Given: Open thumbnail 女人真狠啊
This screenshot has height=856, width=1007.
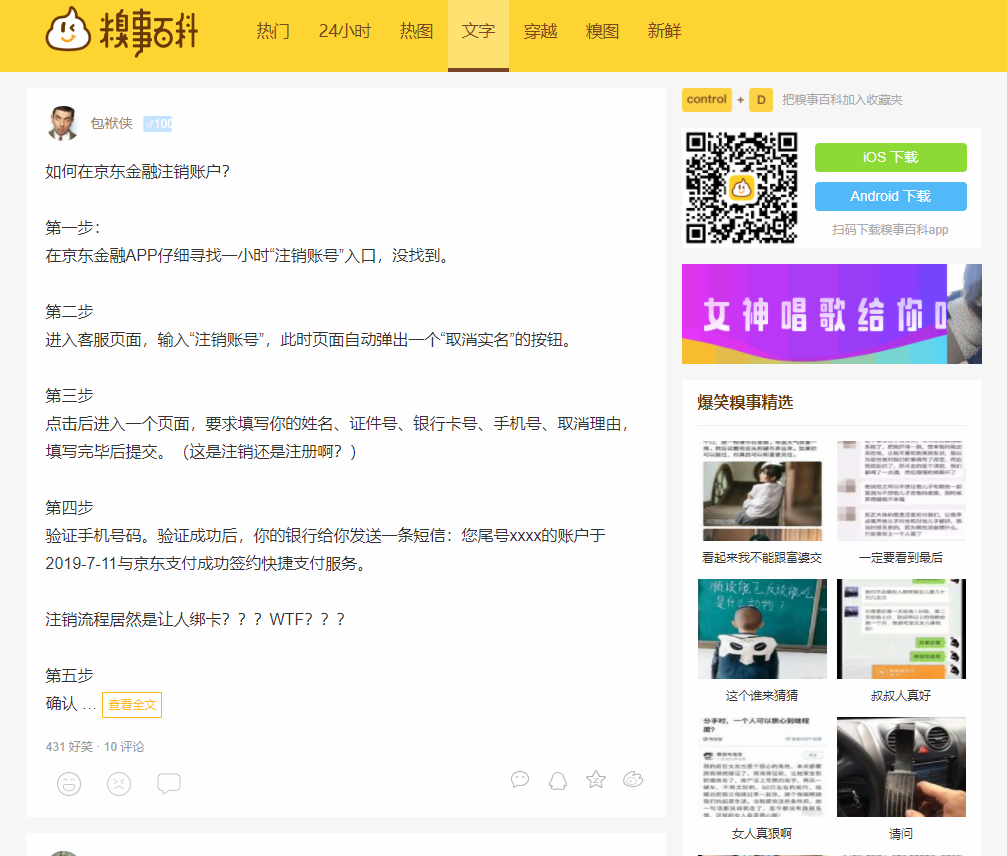Looking at the screenshot, I should pos(762,767).
